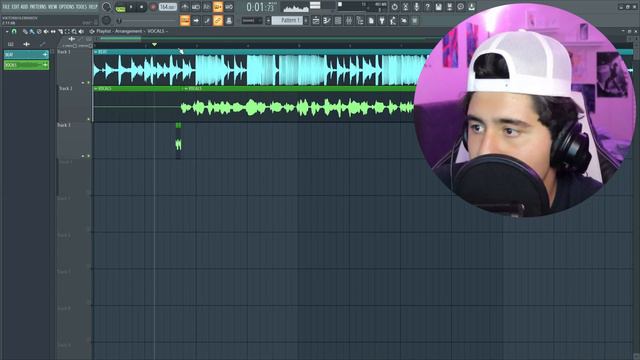Click the playhead marker on timeline ruler
Image resolution: width=640 pixels, height=360 pixels.
[x=154, y=44]
